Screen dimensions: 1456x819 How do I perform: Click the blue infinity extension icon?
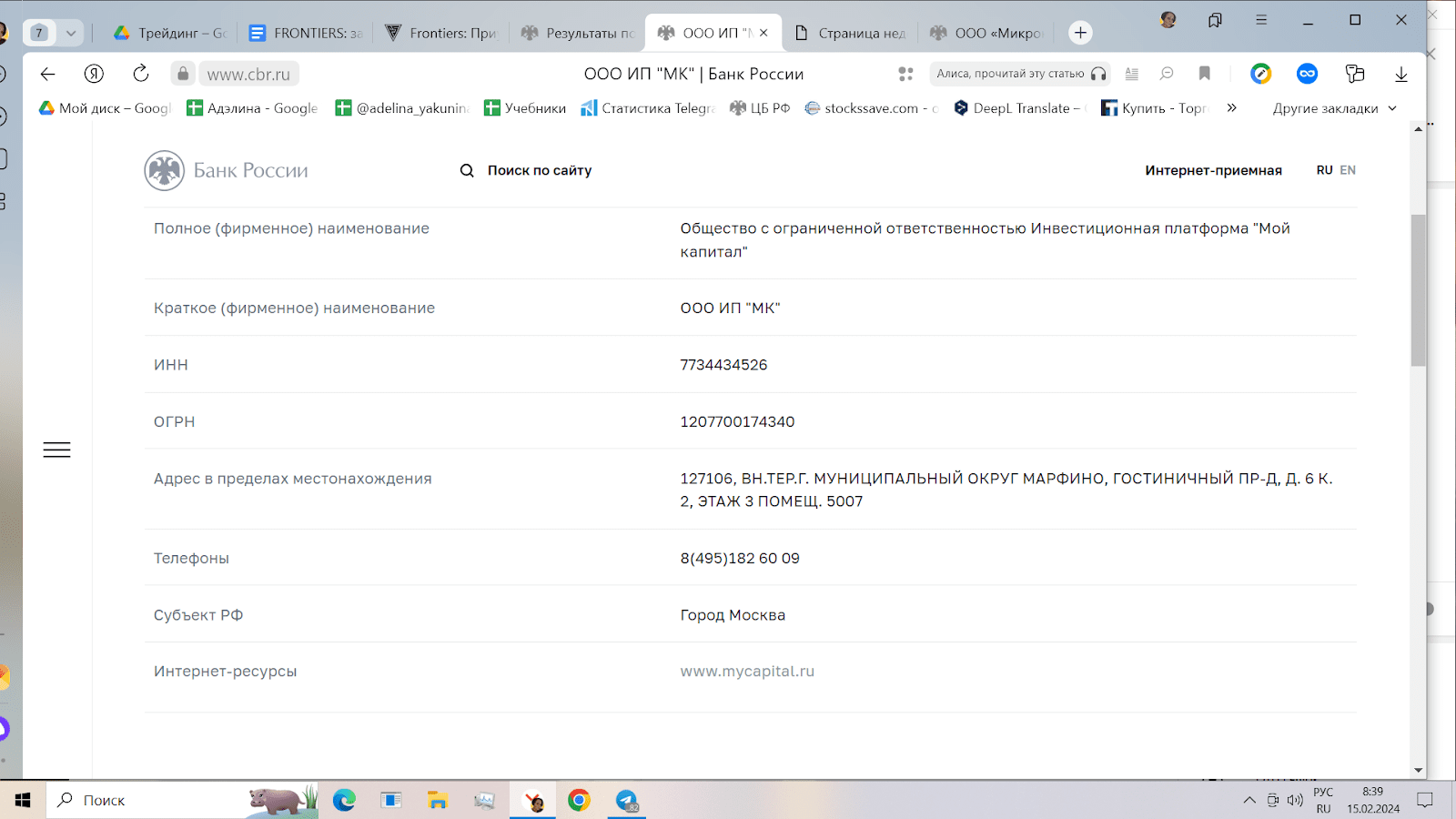(1308, 74)
